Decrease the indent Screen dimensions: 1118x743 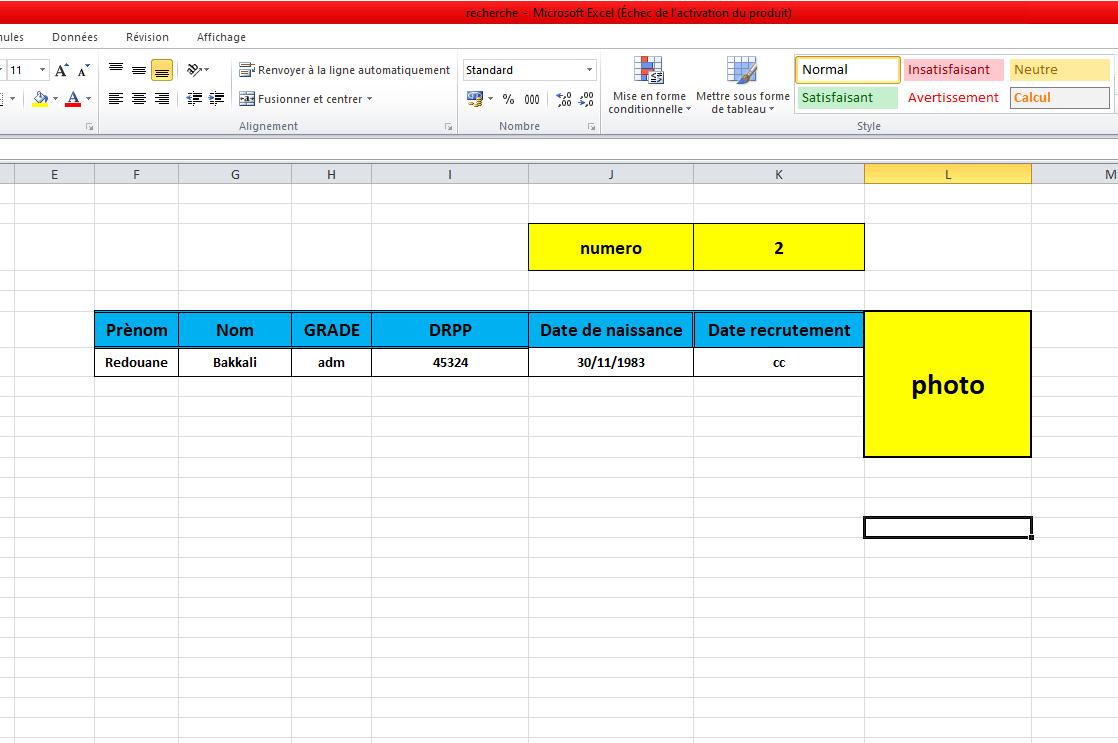(194, 98)
